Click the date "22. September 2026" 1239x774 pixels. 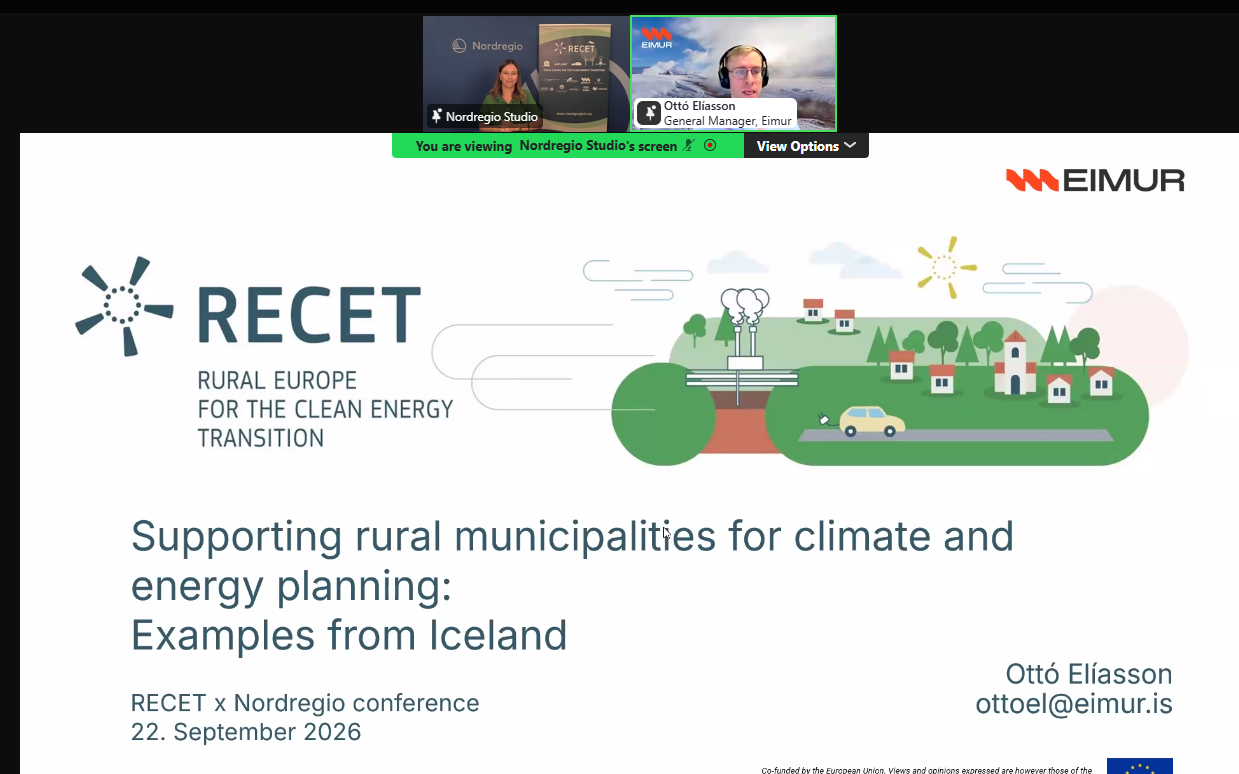[246, 732]
